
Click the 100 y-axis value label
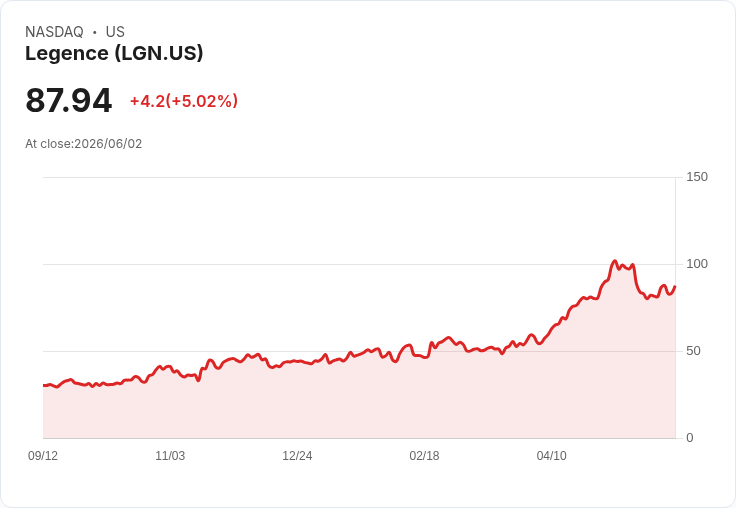point(697,264)
